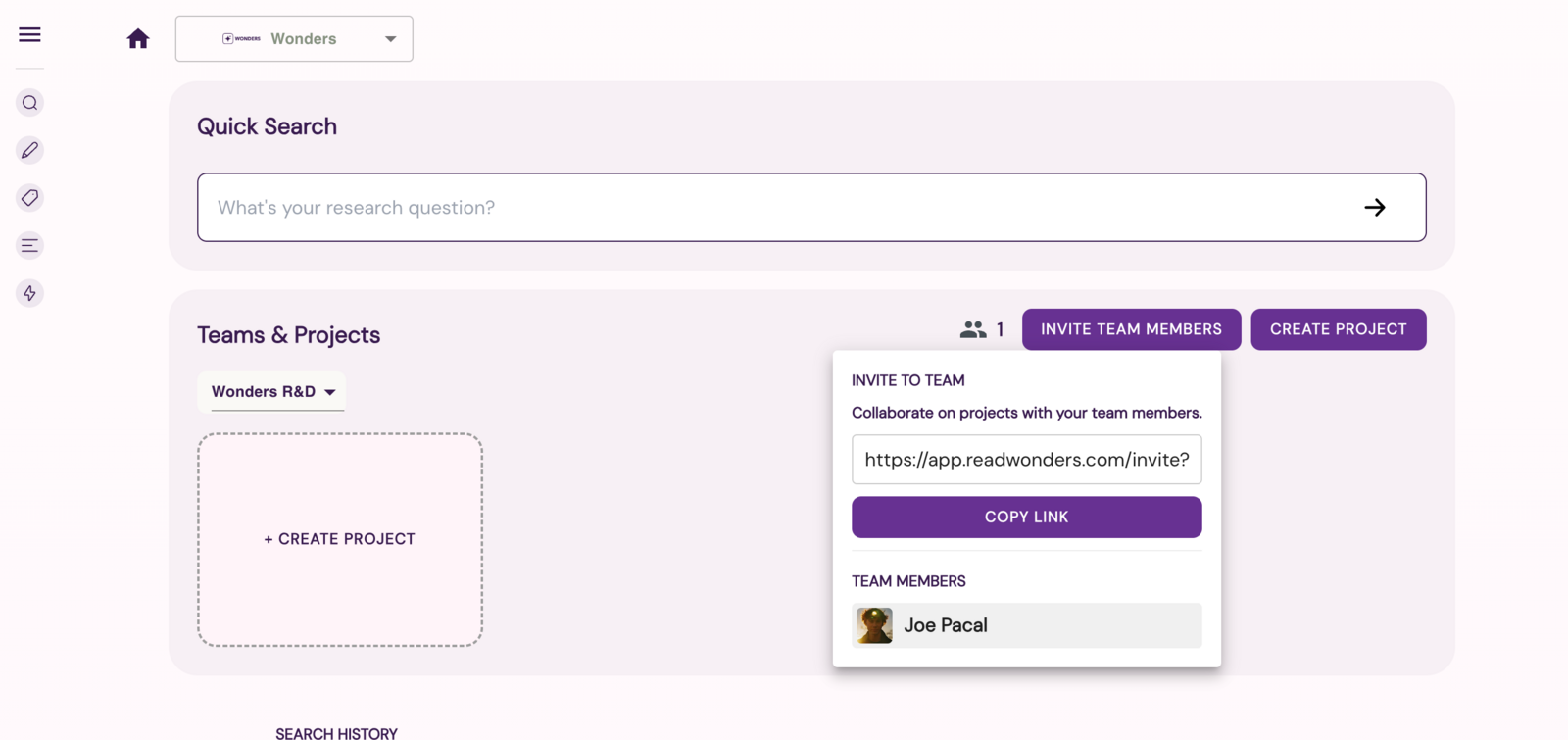The image size is (1568, 740).
Task: Open the Wonders R&D team dropdown
Action: (272, 391)
